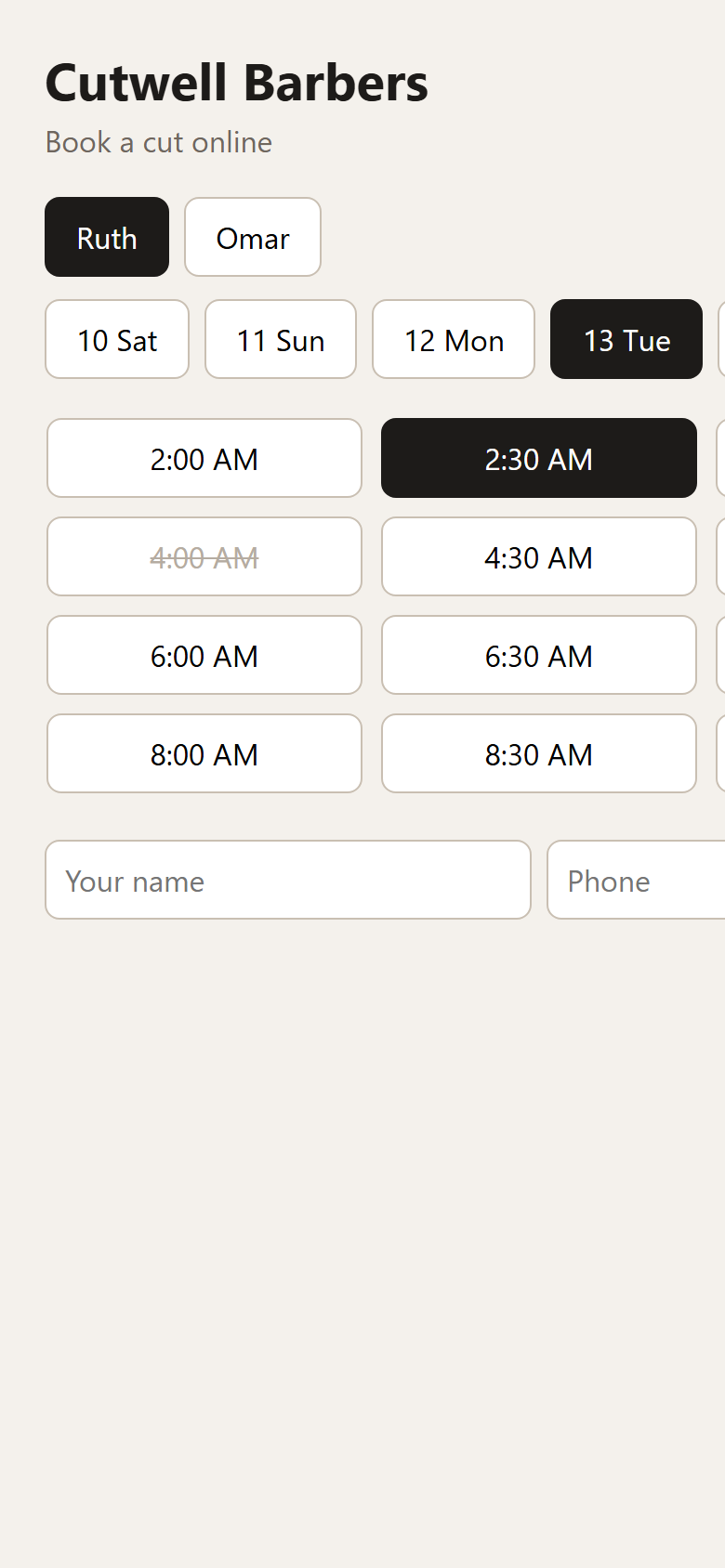725x1568 pixels.
Task: Book the 4:30 AM slot
Action: point(539,556)
